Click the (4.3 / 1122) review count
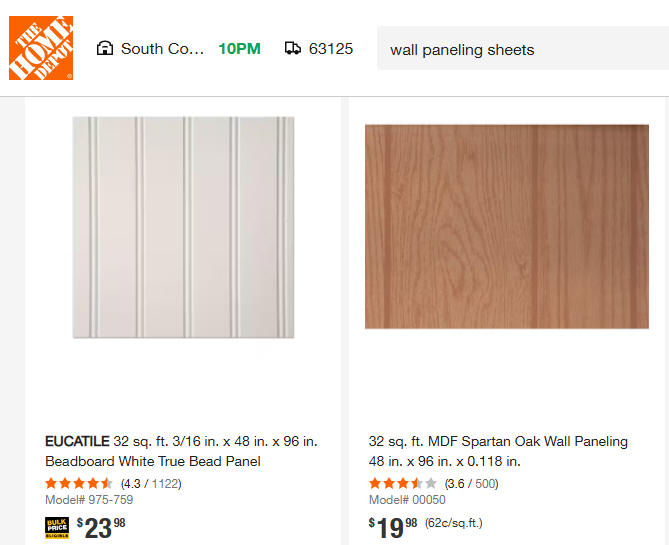 coord(151,484)
